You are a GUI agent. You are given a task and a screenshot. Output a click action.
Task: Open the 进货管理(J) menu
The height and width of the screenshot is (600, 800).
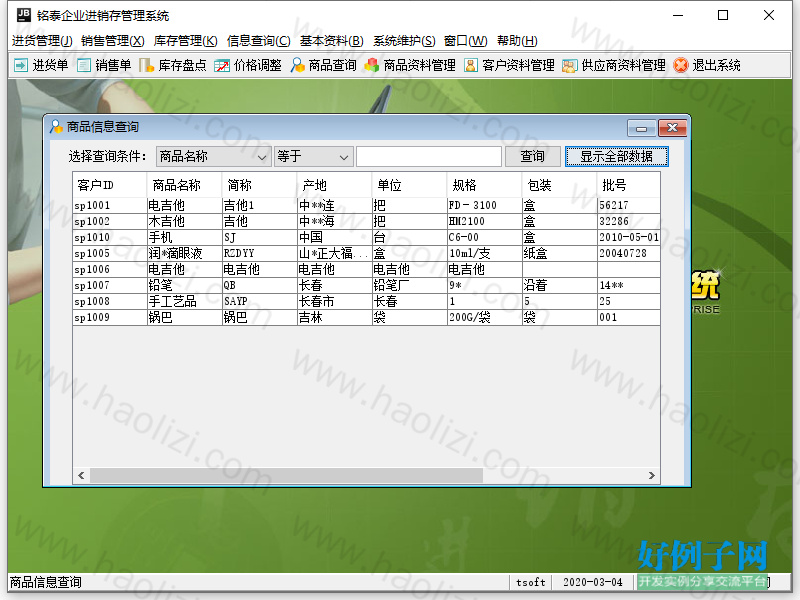(42, 41)
